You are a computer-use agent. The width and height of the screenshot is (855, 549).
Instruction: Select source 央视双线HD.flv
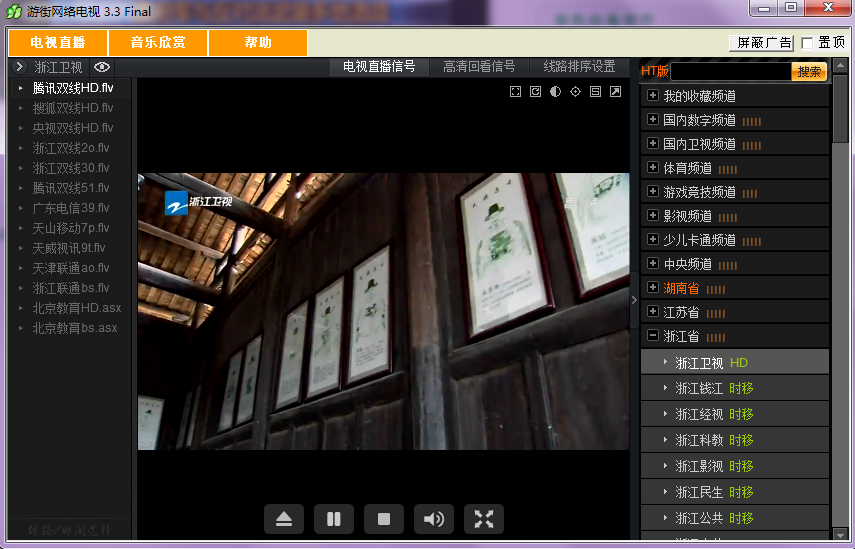tap(71, 128)
